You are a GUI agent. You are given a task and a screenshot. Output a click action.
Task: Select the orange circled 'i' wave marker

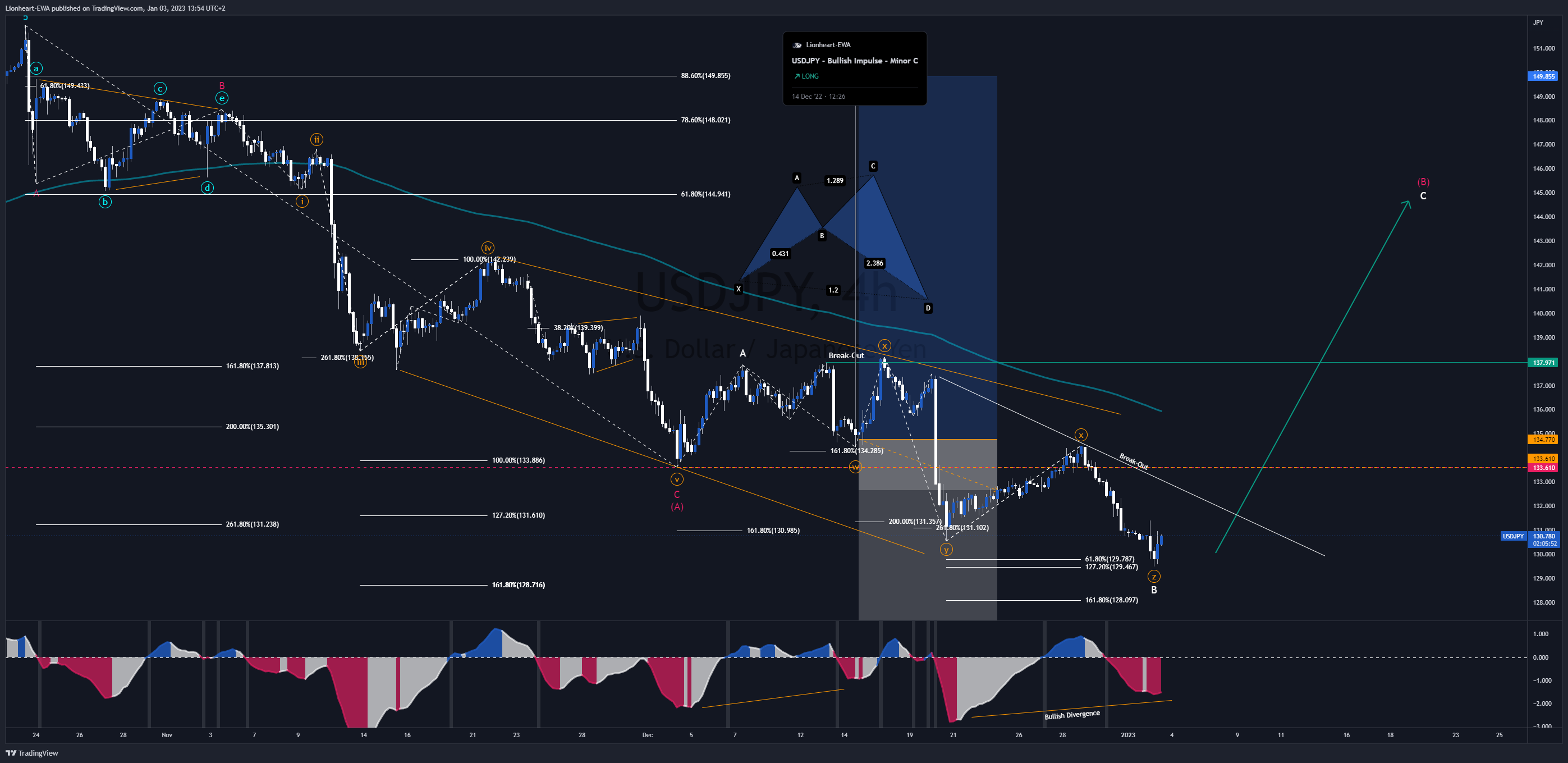(302, 201)
